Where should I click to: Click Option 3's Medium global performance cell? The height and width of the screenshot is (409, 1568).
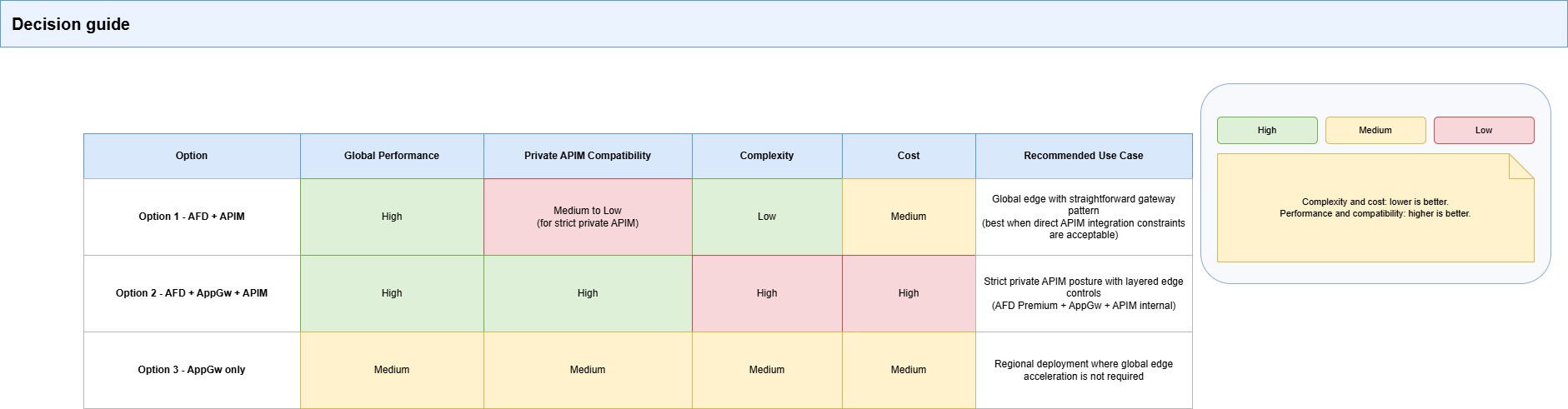click(392, 370)
